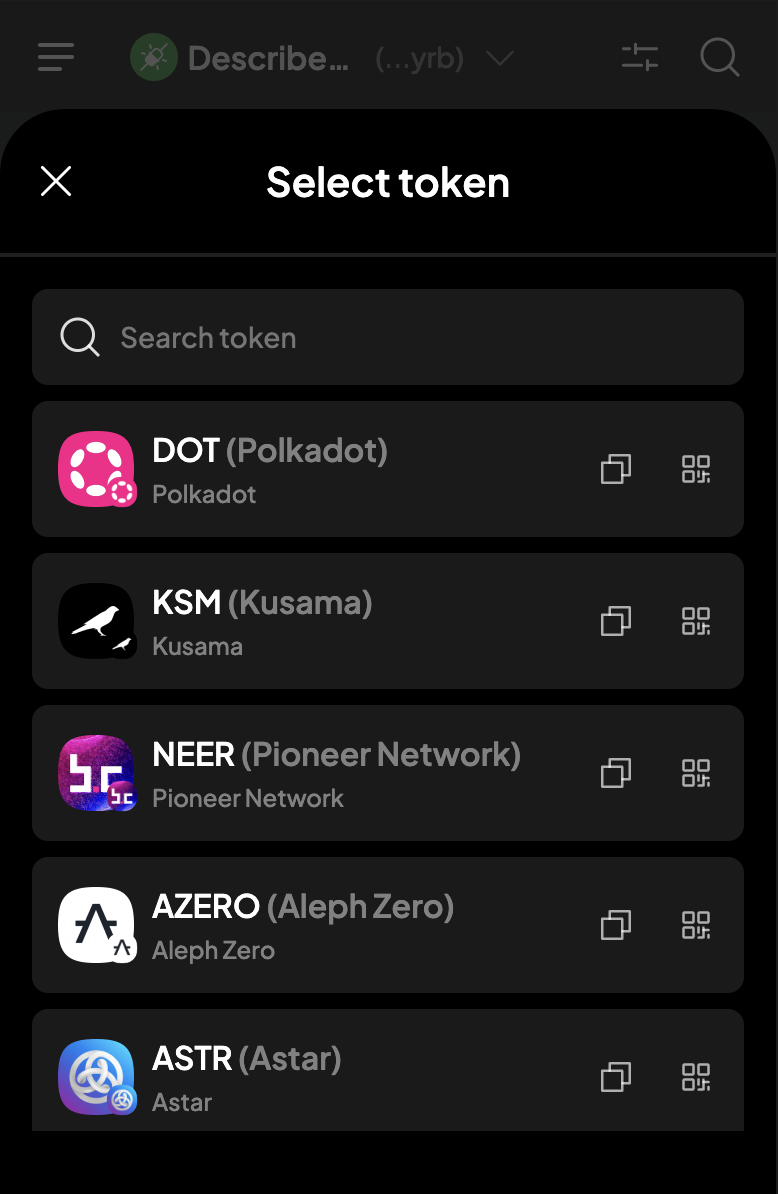778x1194 pixels.
Task: Copy the NEER Pioneer Network address
Action: pos(616,773)
